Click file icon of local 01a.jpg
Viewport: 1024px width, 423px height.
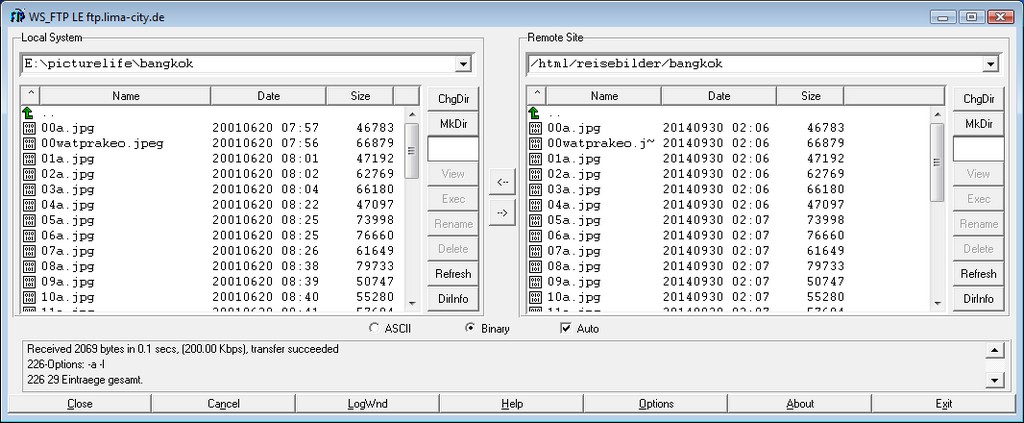(x=29, y=159)
